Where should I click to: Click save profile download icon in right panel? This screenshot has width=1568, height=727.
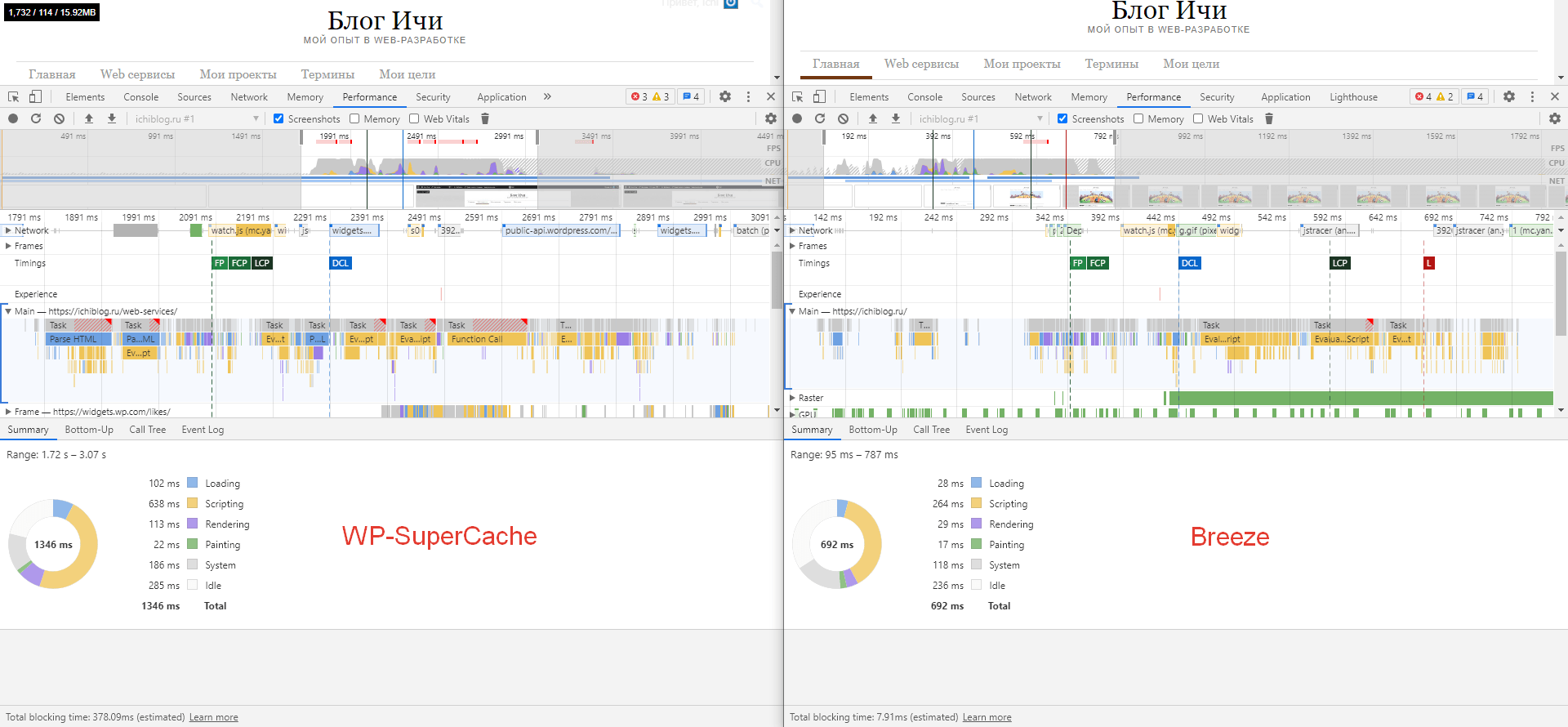pos(896,118)
